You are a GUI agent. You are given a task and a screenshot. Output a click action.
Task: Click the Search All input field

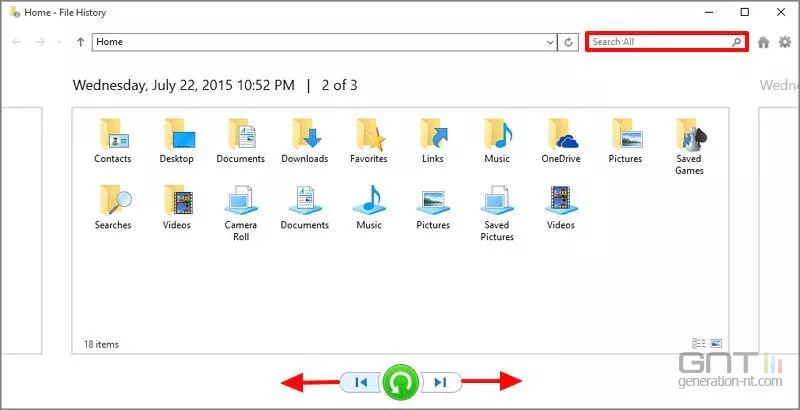pyautogui.click(x=667, y=42)
